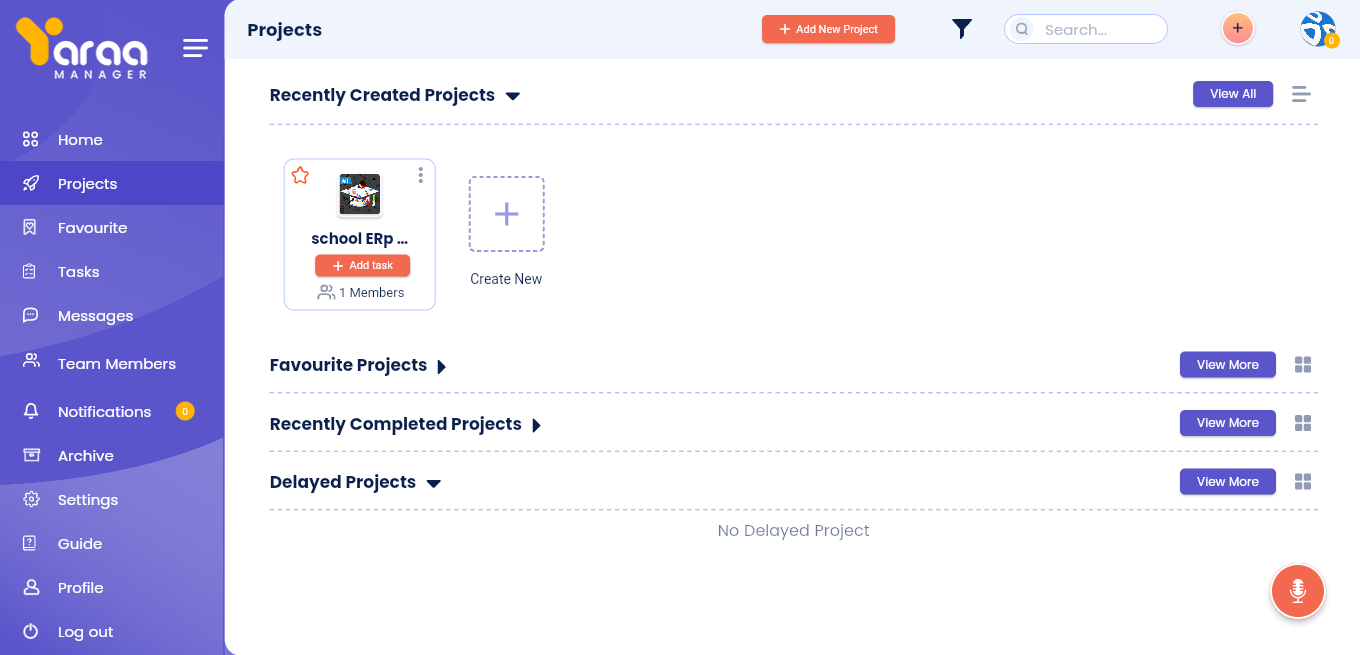Go to Team Members in sidebar
The image size is (1360, 655).
click(116, 364)
